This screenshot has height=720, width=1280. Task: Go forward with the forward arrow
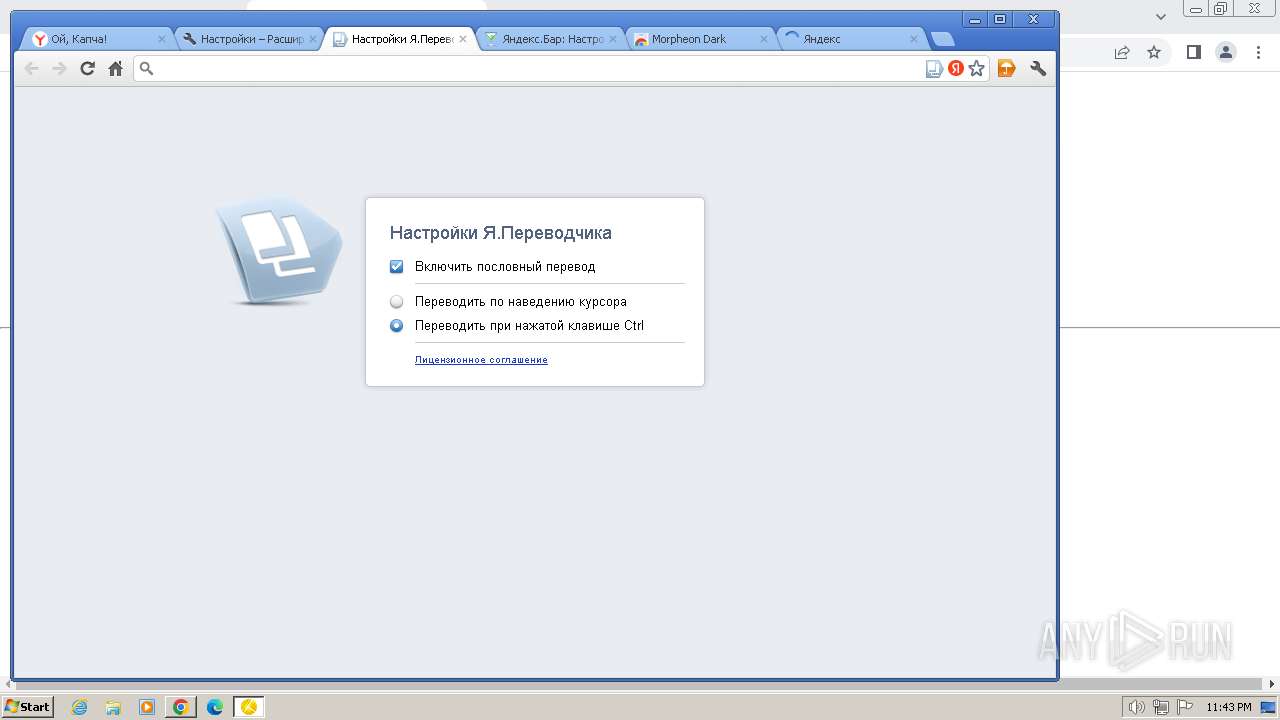(59, 68)
